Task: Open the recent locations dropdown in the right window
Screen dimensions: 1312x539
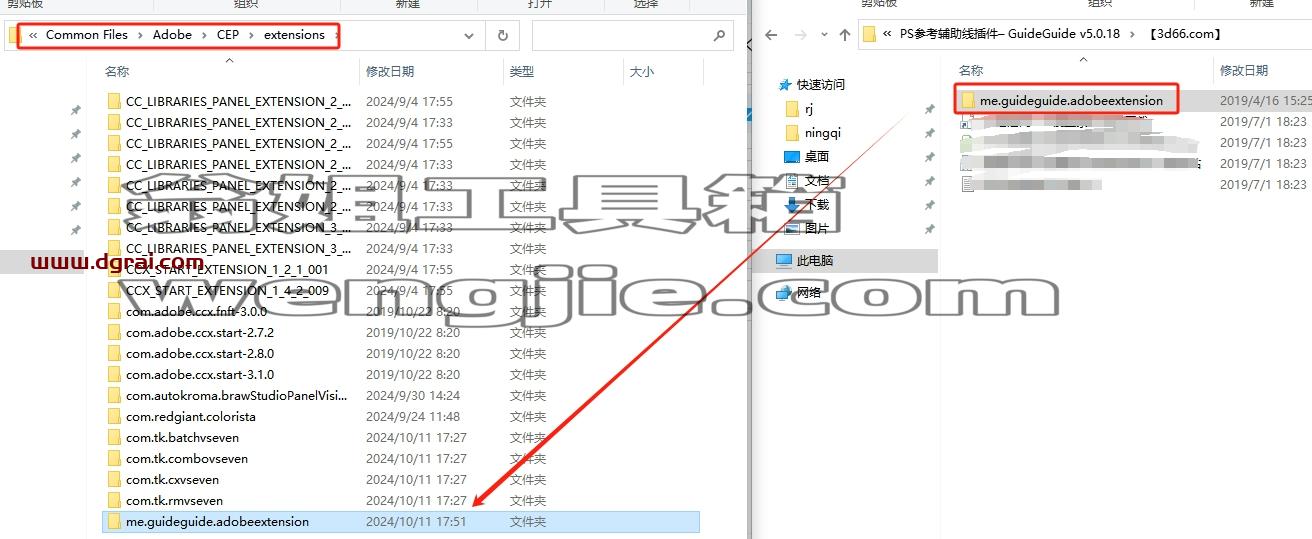Action: point(823,35)
